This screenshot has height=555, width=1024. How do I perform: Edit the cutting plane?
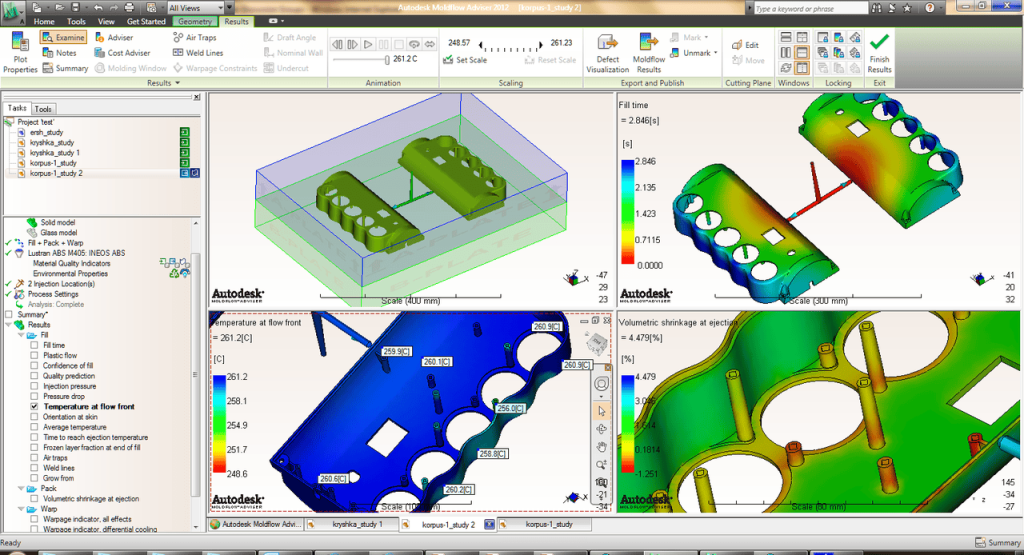(x=746, y=45)
